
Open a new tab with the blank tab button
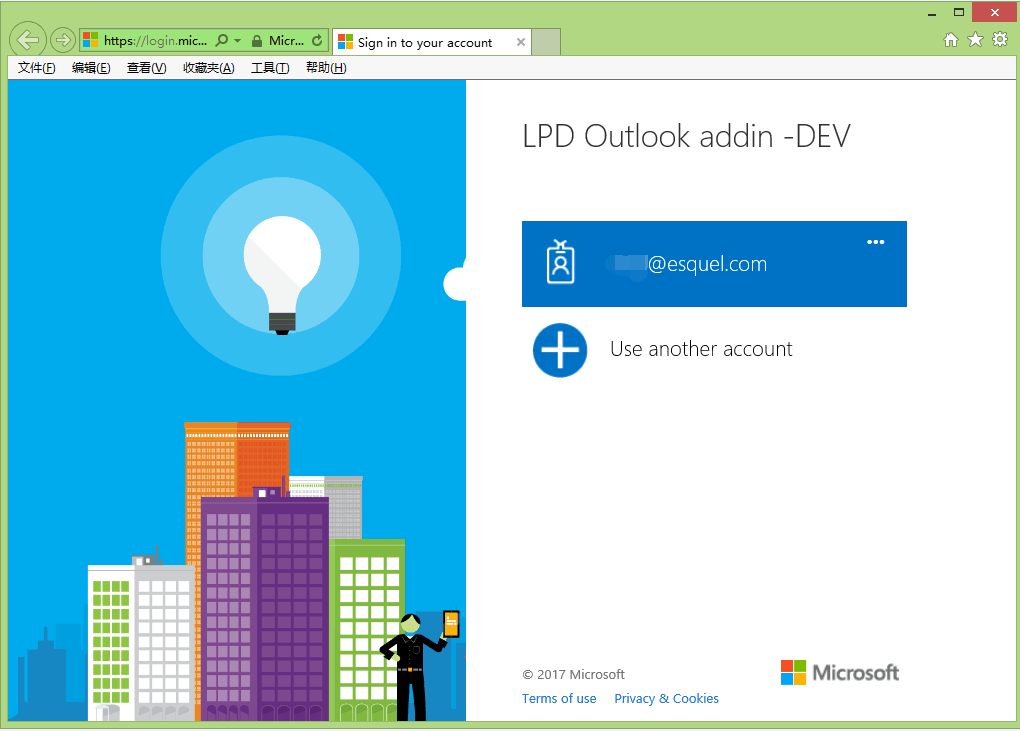[x=546, y=42]
